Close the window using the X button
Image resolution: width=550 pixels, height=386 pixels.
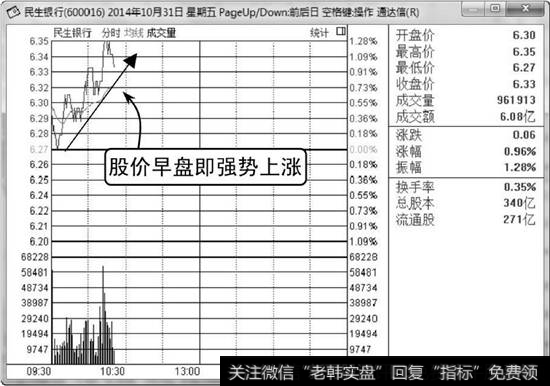526,8
